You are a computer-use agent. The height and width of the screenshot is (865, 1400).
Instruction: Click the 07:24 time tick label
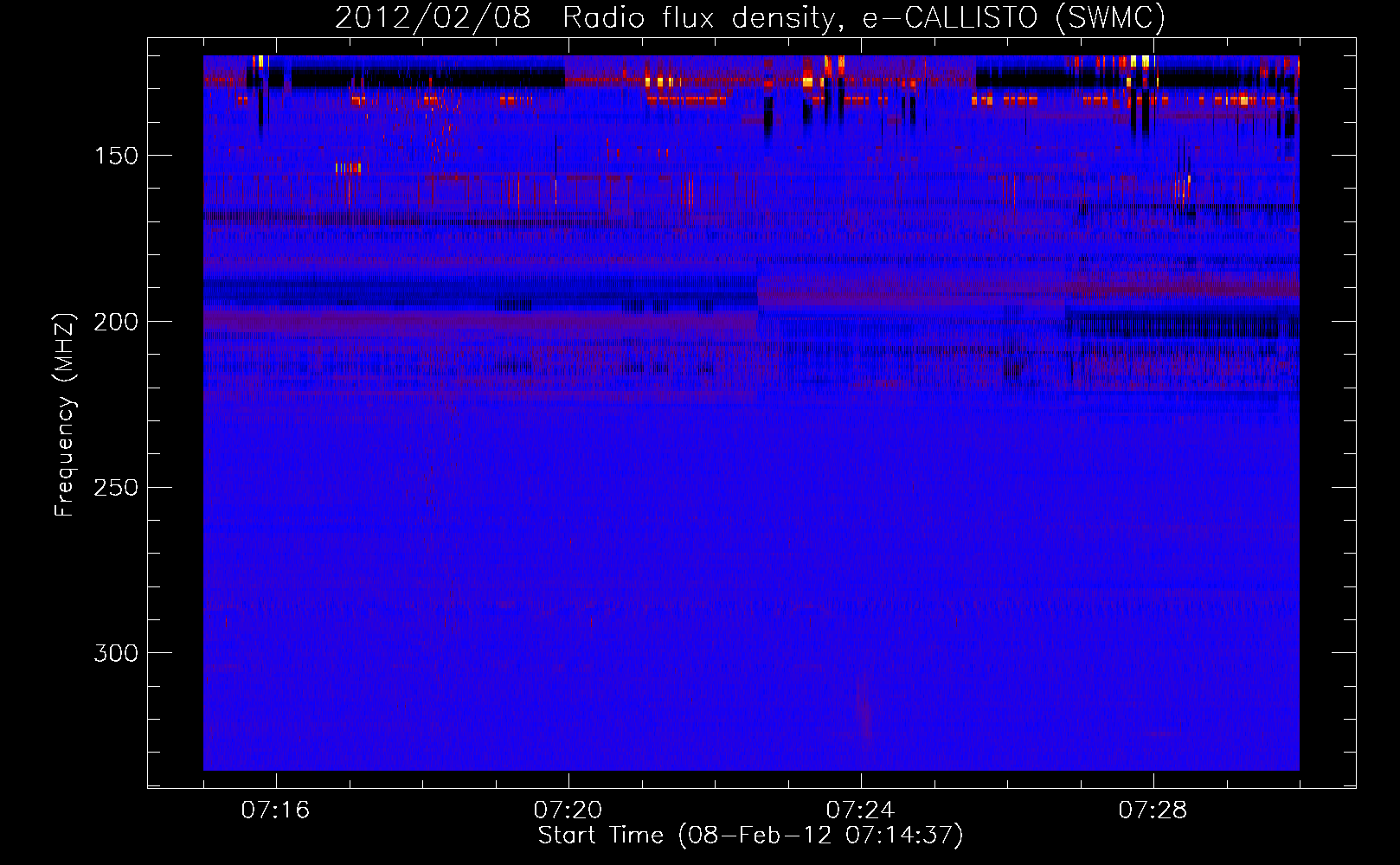coord(860,811)
